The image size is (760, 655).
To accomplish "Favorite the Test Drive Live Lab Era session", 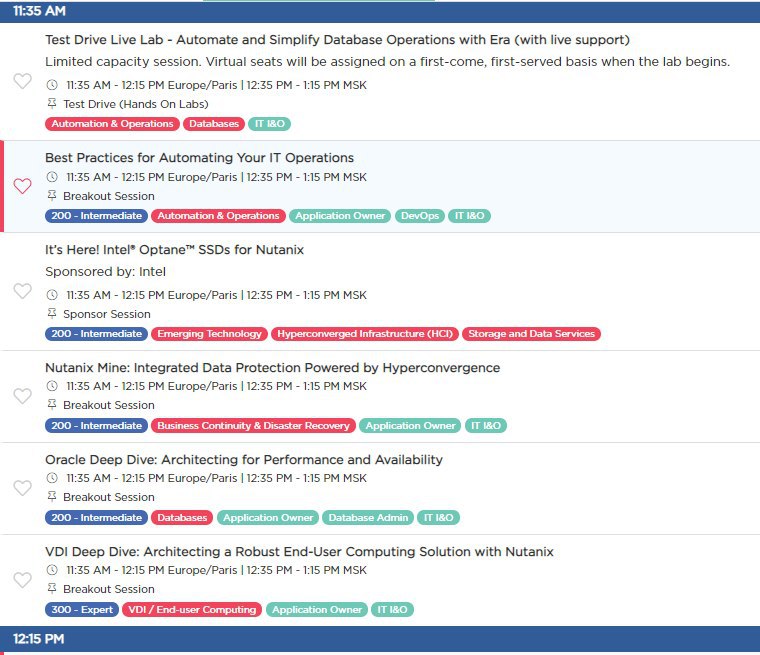I will pos(22,81).
